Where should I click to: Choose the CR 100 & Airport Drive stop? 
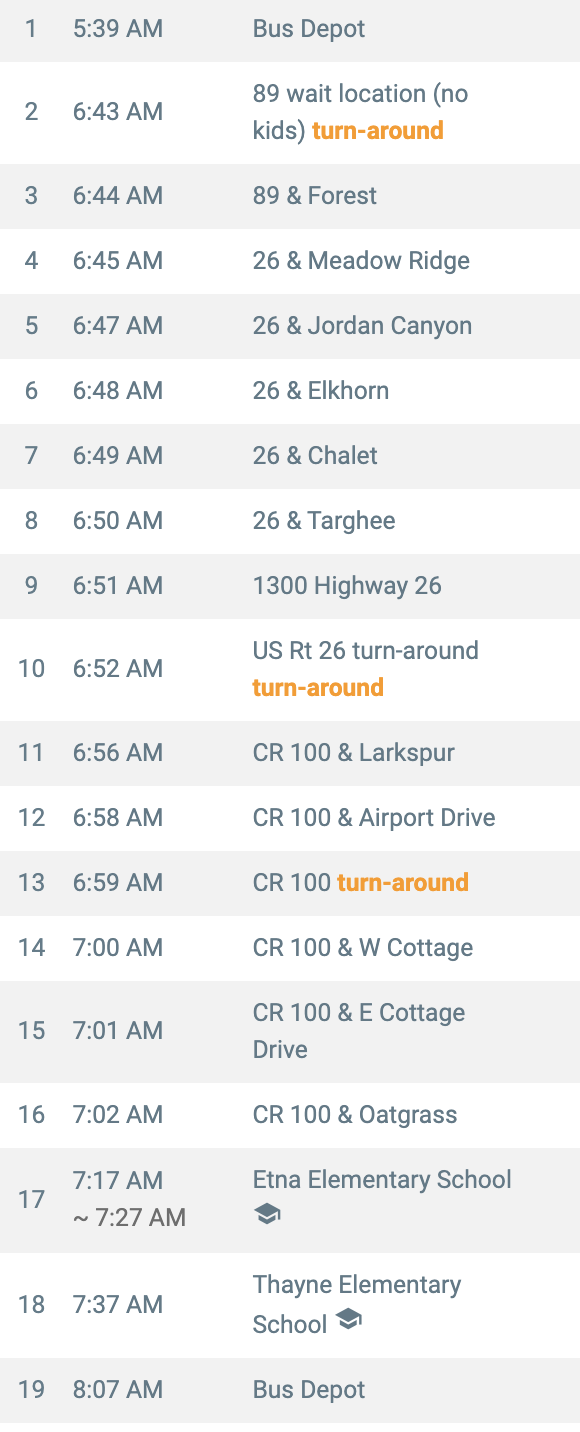(290, 818)
